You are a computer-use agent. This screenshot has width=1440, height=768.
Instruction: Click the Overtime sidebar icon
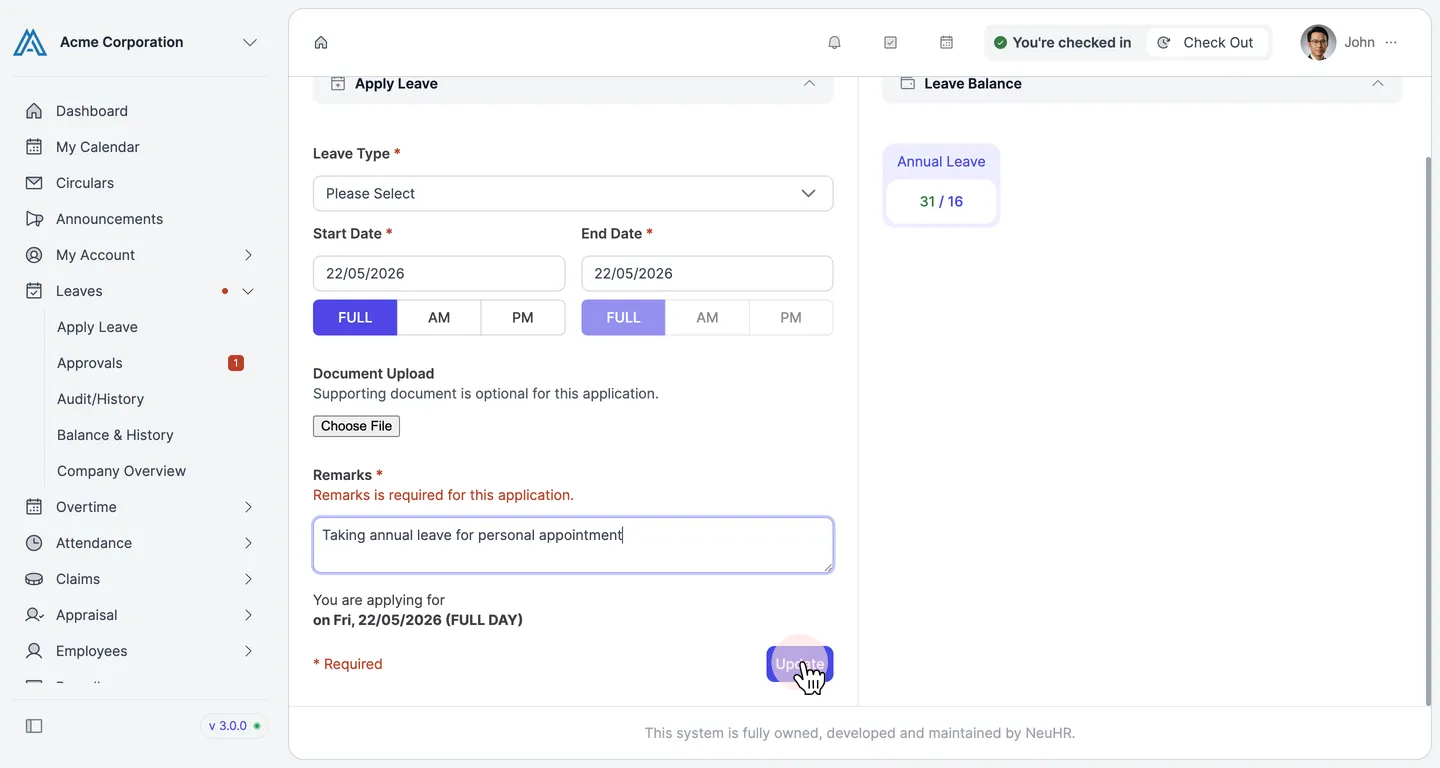click(34, 507)
